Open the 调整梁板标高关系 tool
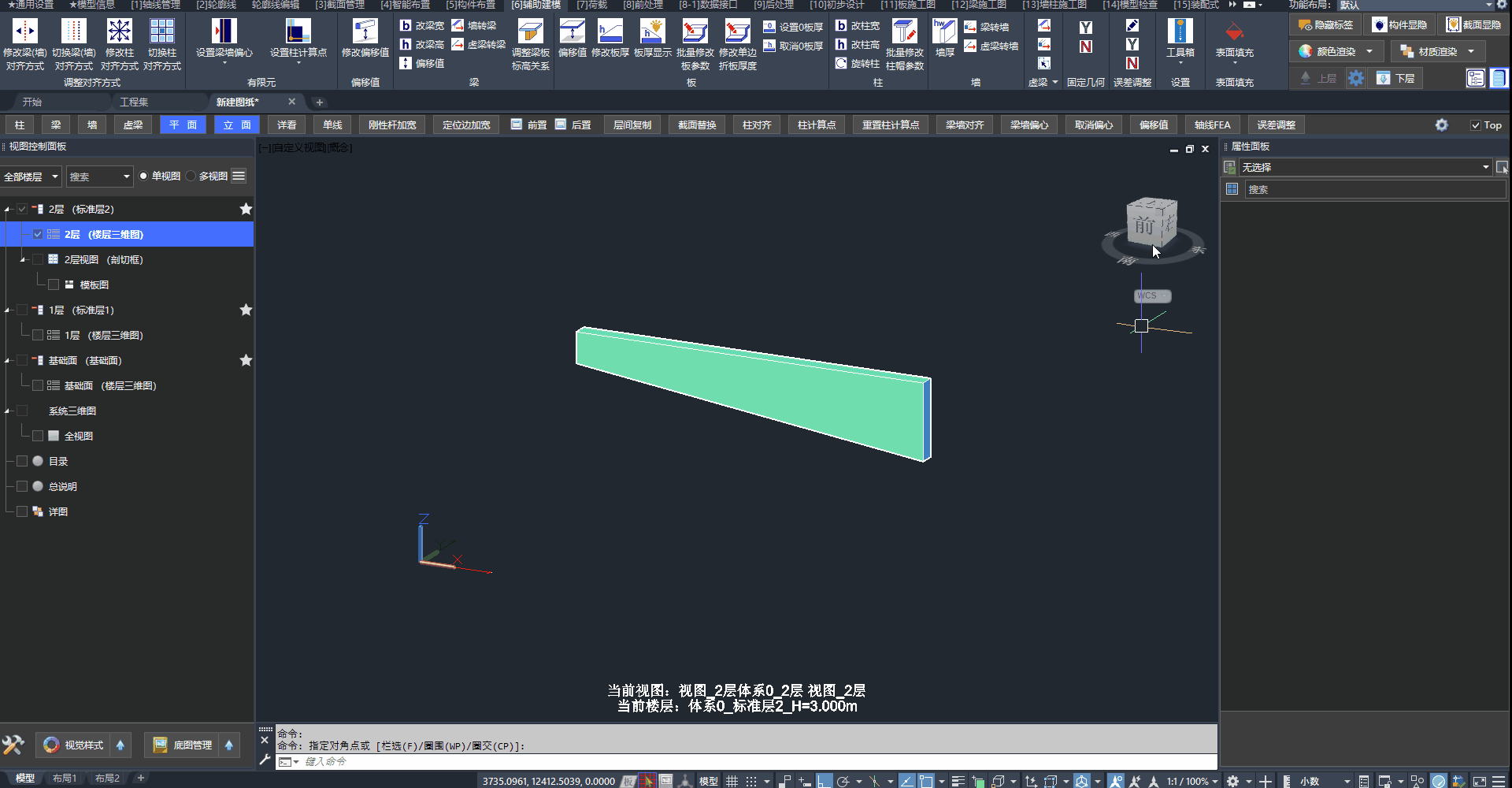 pos(530,32)
